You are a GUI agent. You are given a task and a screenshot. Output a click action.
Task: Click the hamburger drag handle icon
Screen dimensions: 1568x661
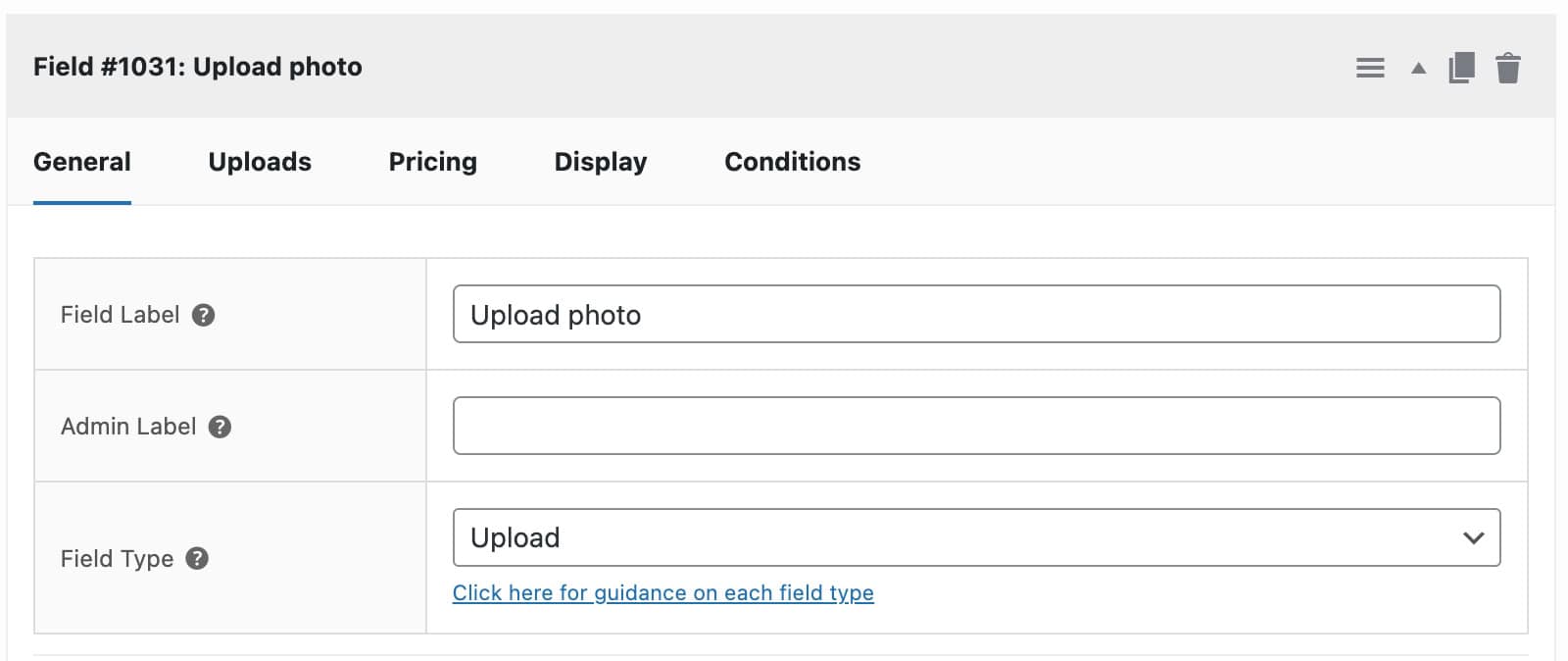click(1370, 67)
